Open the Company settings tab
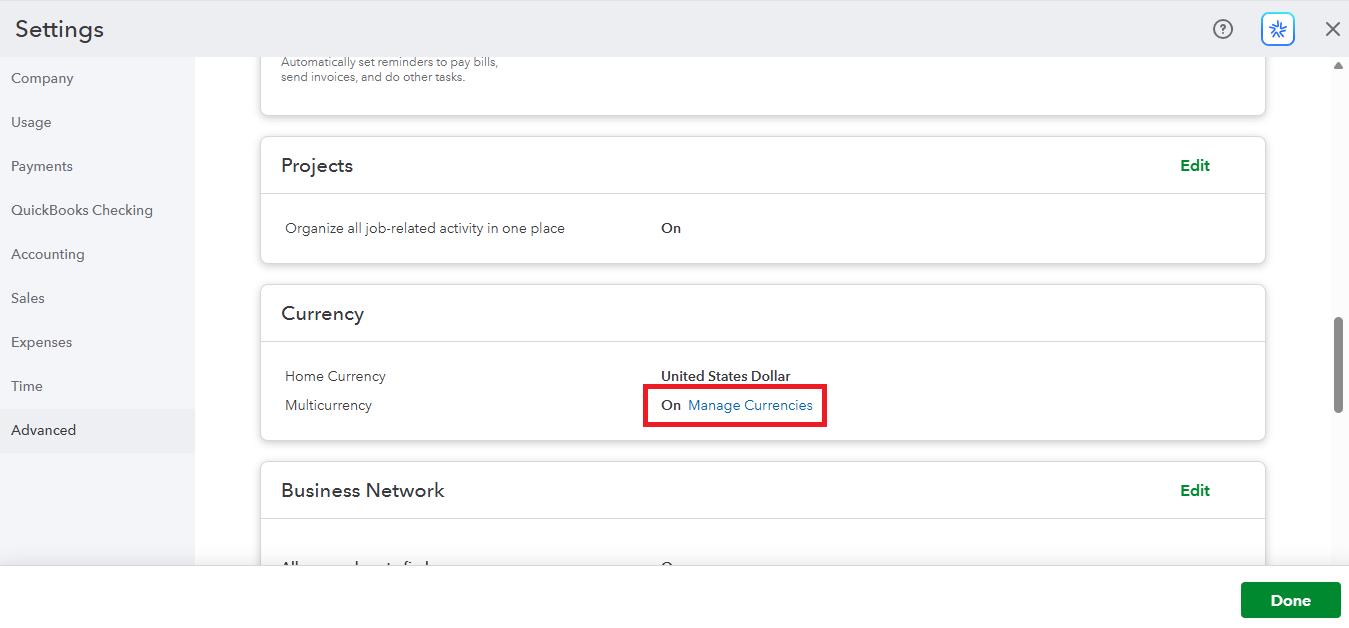The height and width of the screenshot is (628, 1349). tap(42, 78)
